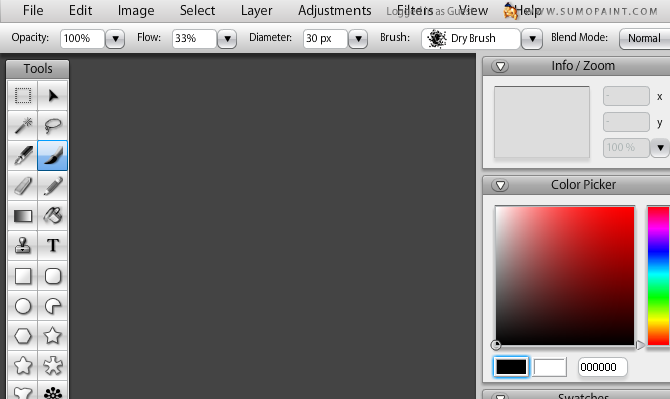Select the Rectangular Select tool
Screen dimensions: 670x399
23,96
